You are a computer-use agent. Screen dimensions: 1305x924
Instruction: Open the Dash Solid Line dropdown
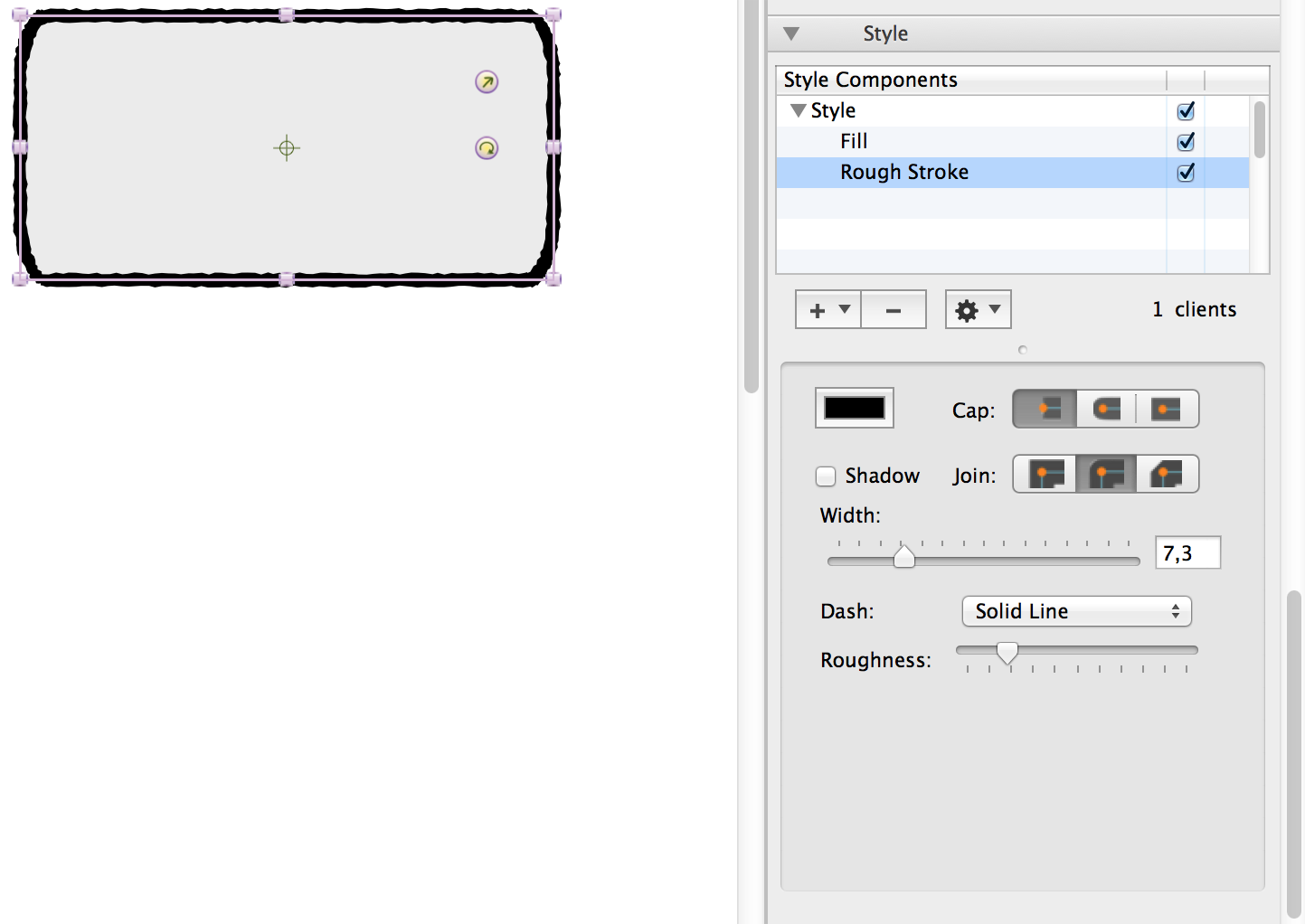[x=1076, y=611]
